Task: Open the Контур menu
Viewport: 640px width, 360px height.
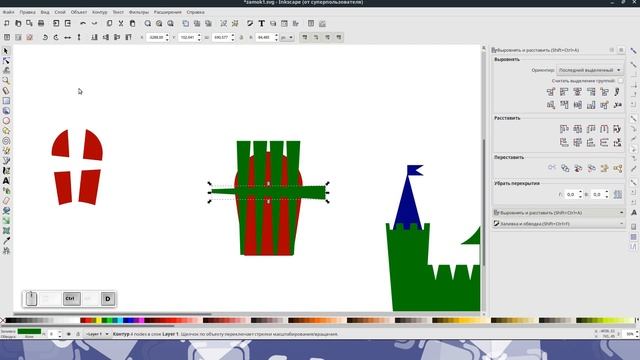Action: coord(100,12)
